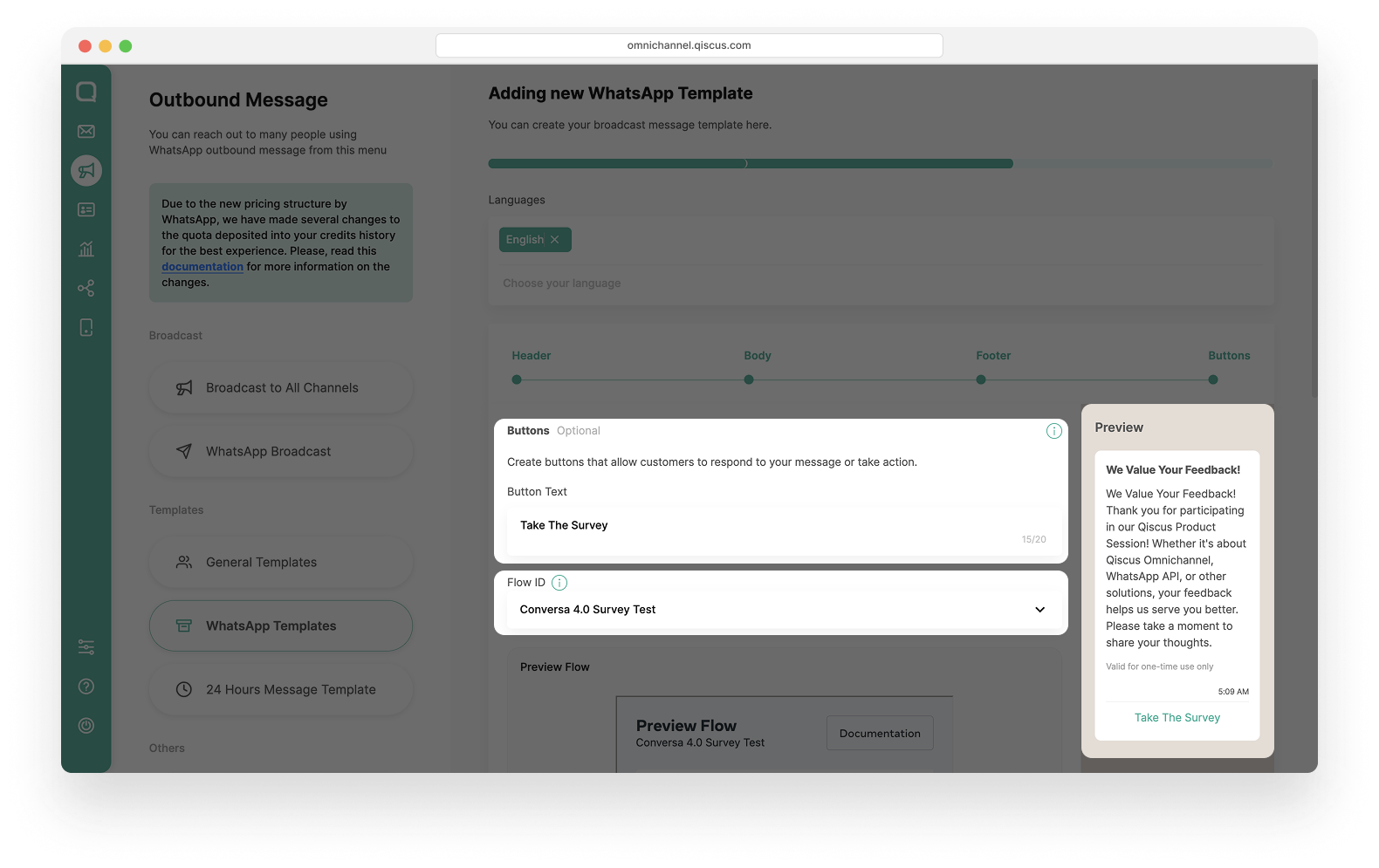Click the 'We Value Your Feedback!' preview header

[1173, 470]
